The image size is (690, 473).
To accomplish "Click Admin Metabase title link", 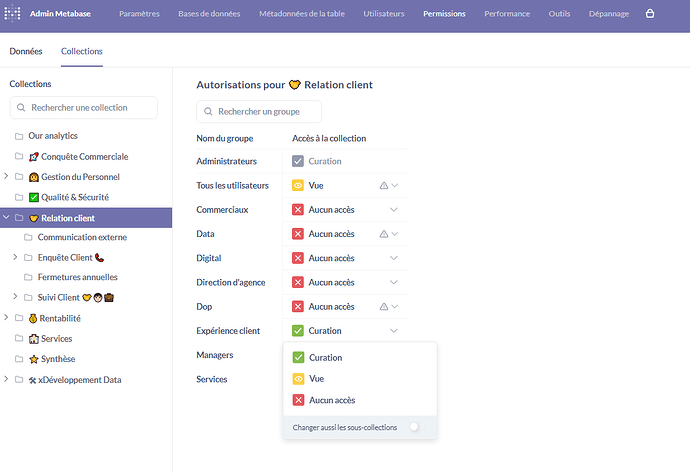I will point(60,14).
